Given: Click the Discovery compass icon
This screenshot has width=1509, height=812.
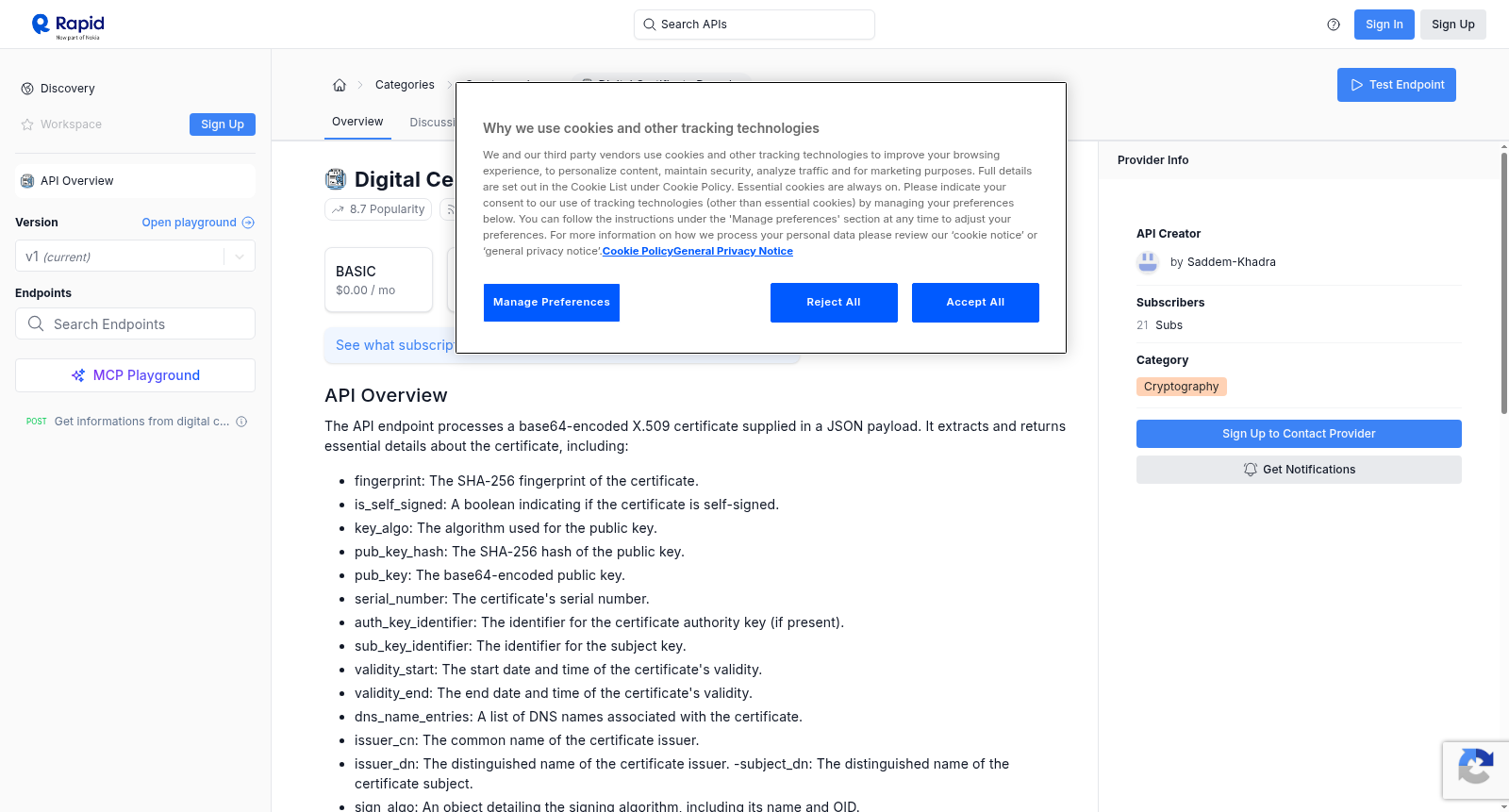Looking at the screenshot, I should coord(27,89).
